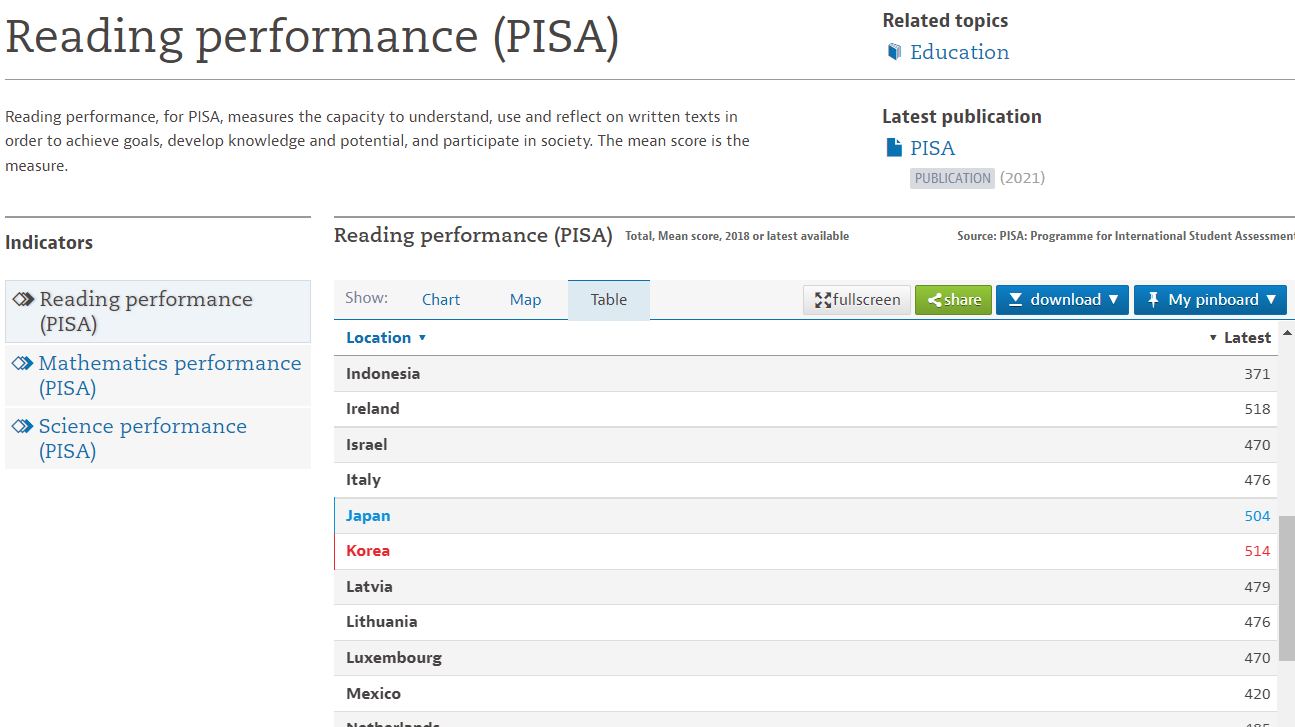The width and height of the screenshot is (1295, 727).
Task: Click the PISA publication document icon
Action: pyautogui.click(x=894, y=148)
